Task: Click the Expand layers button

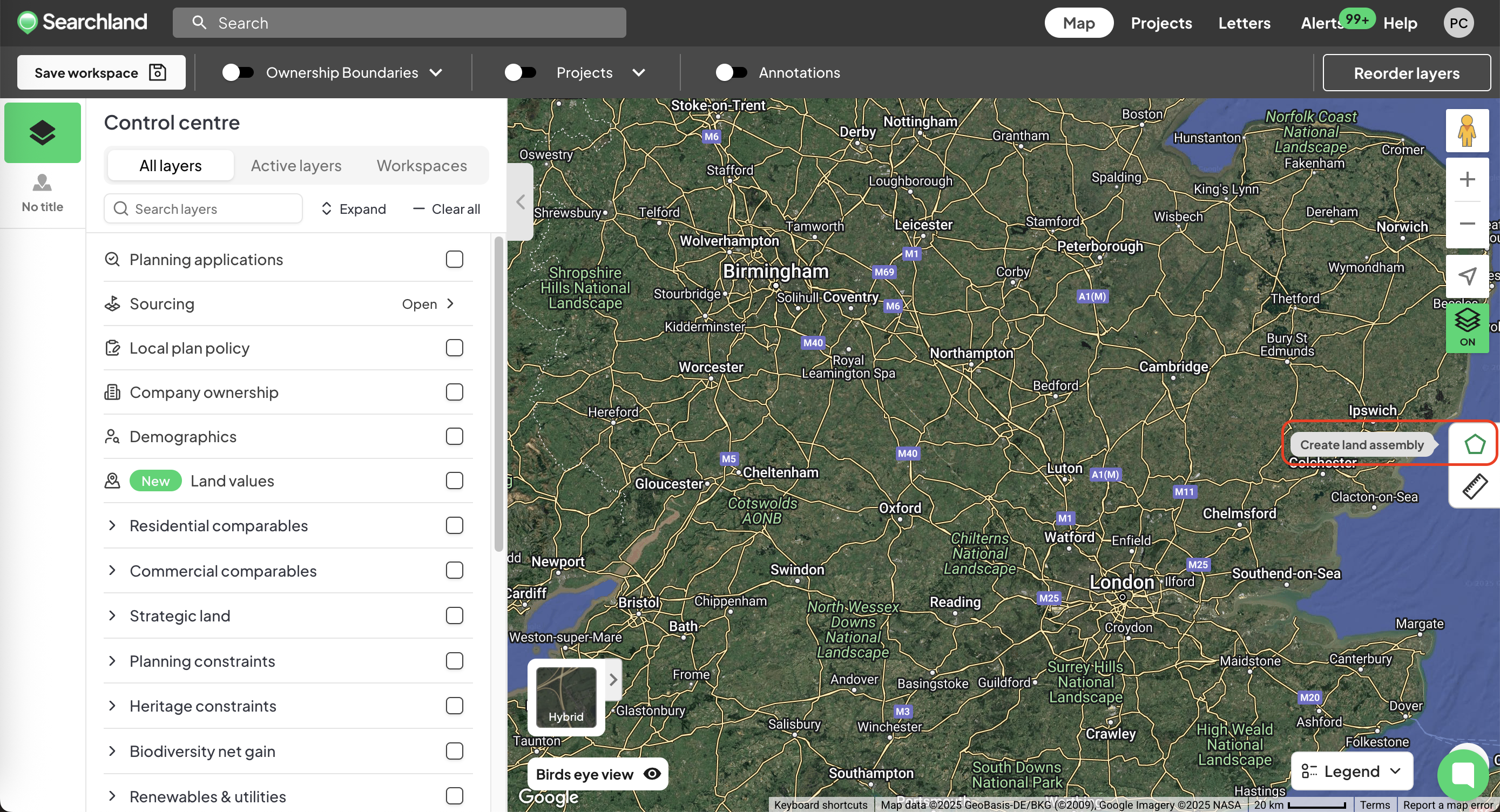Action: 353,208
